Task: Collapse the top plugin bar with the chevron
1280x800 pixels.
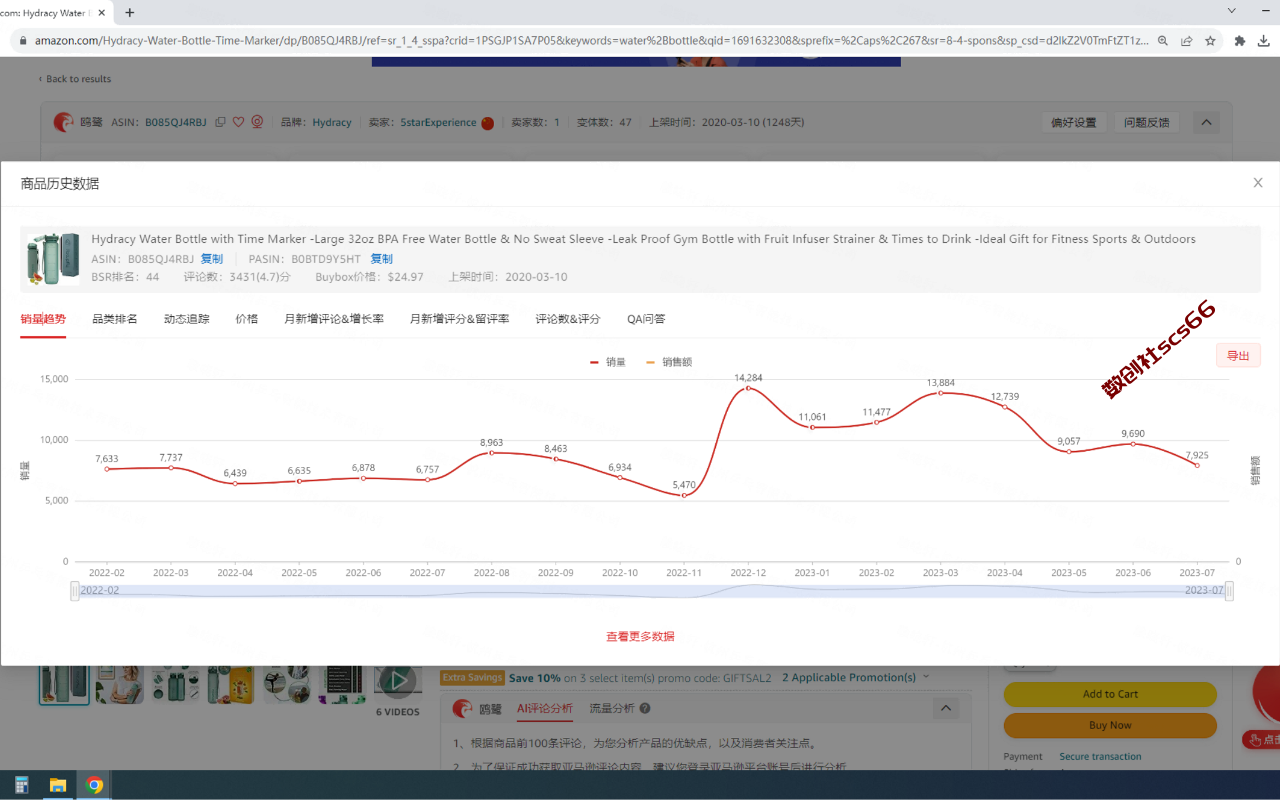Action: (1206, 123)
